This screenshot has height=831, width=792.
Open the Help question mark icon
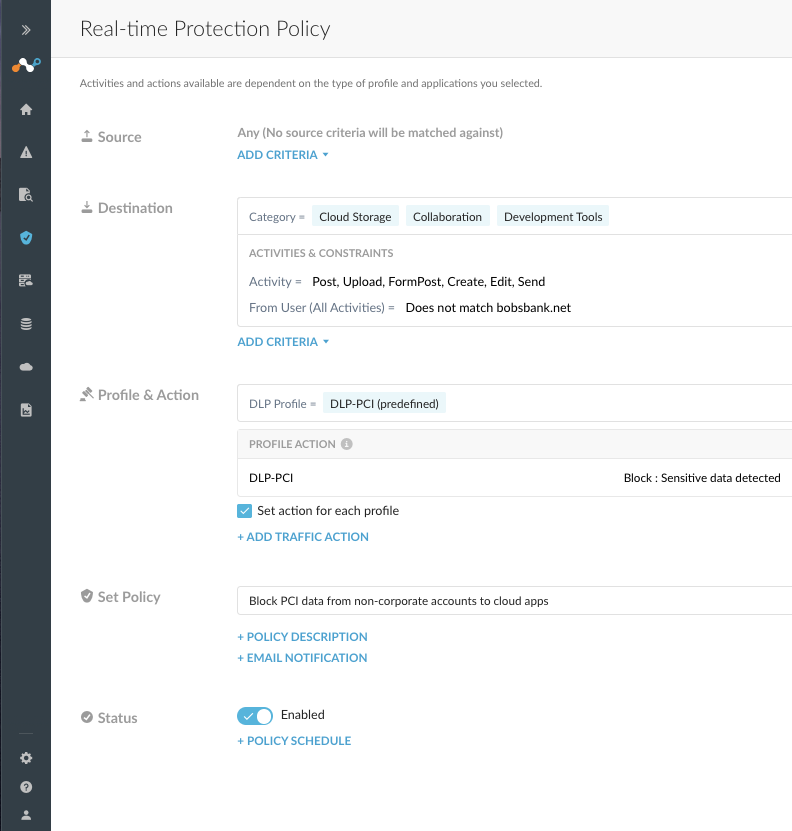tap(26, 787)
